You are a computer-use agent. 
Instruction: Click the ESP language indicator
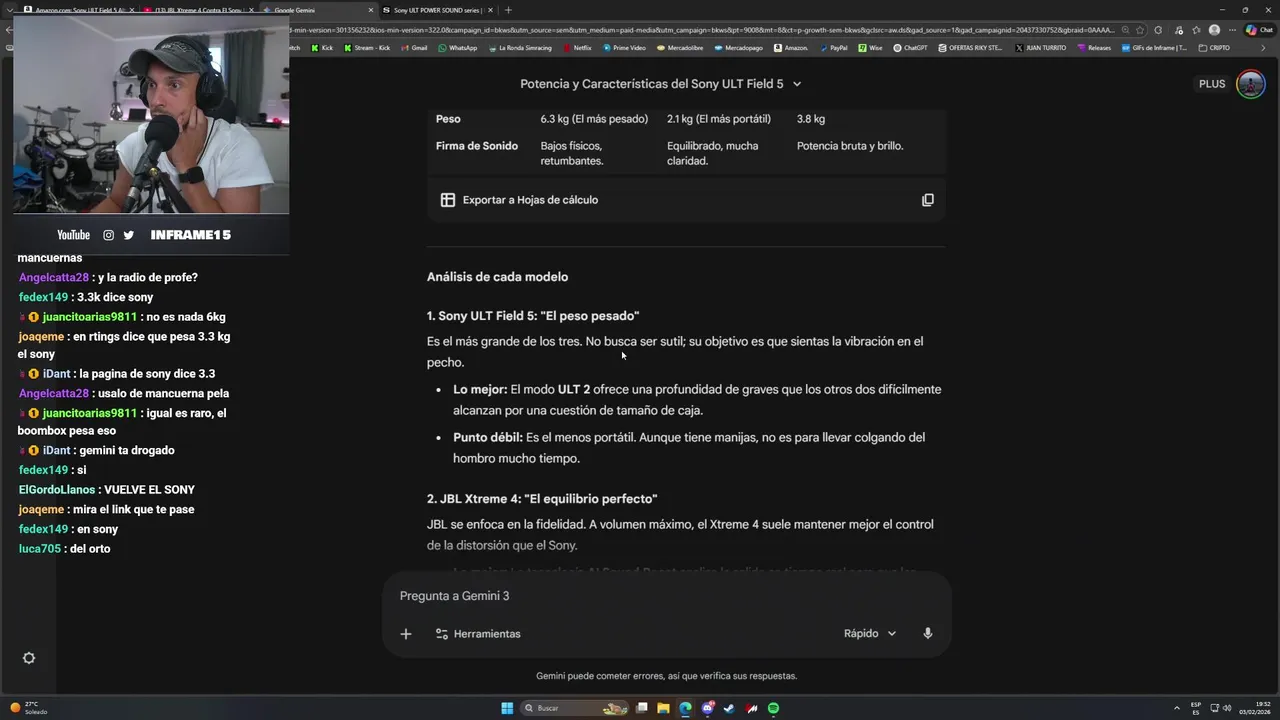click(x=1196, y=708)
